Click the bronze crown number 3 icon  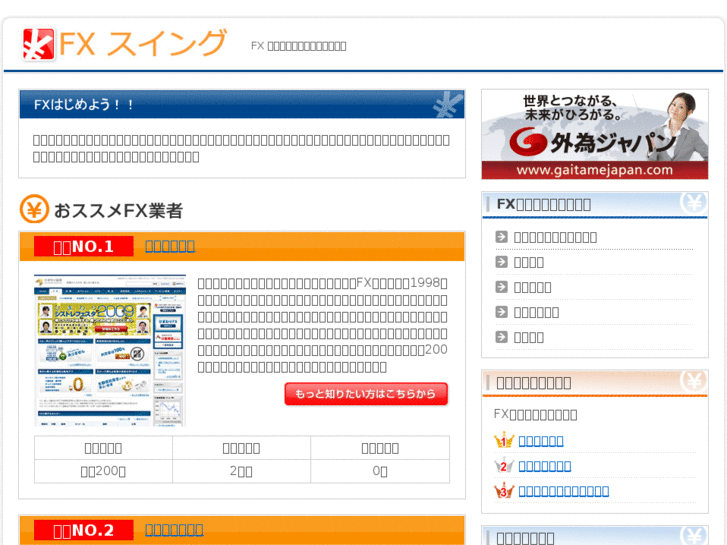pyautogui.click(x=504, y=490)
